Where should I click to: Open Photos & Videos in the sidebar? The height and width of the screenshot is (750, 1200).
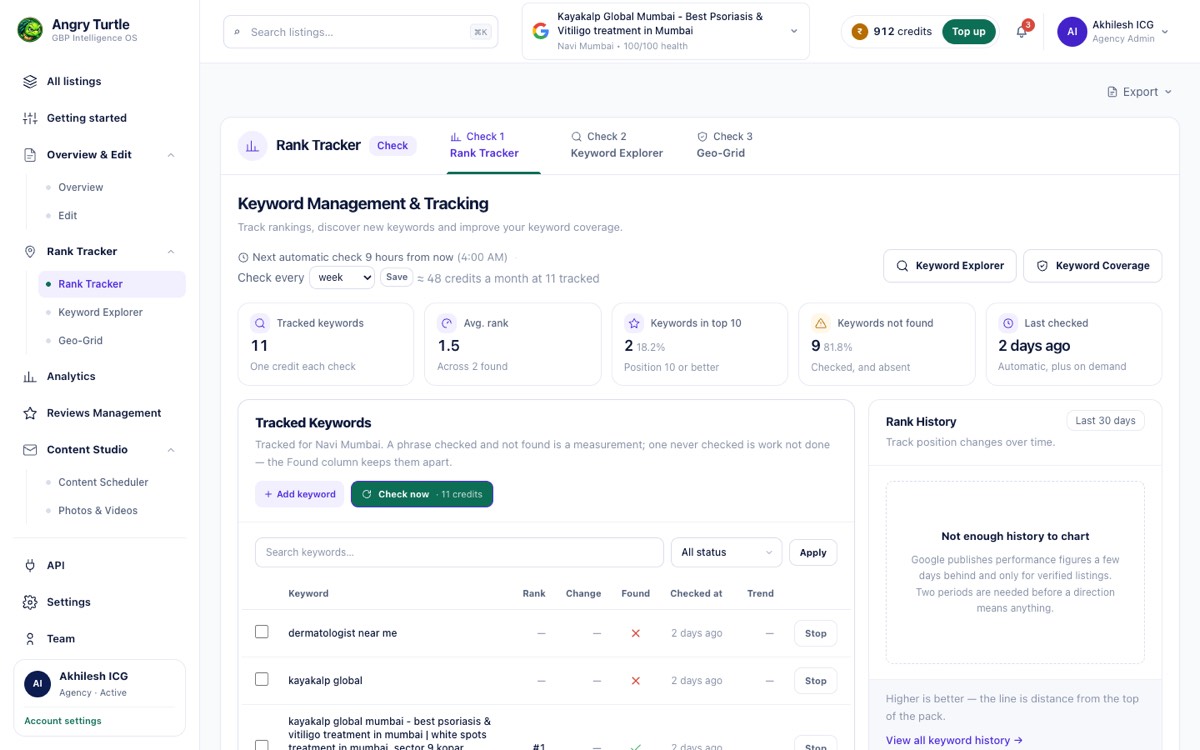(x=98, y=511)
